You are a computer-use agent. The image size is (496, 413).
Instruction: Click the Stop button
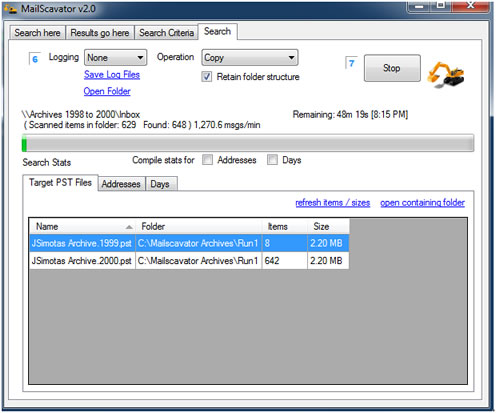click(392, 68)
